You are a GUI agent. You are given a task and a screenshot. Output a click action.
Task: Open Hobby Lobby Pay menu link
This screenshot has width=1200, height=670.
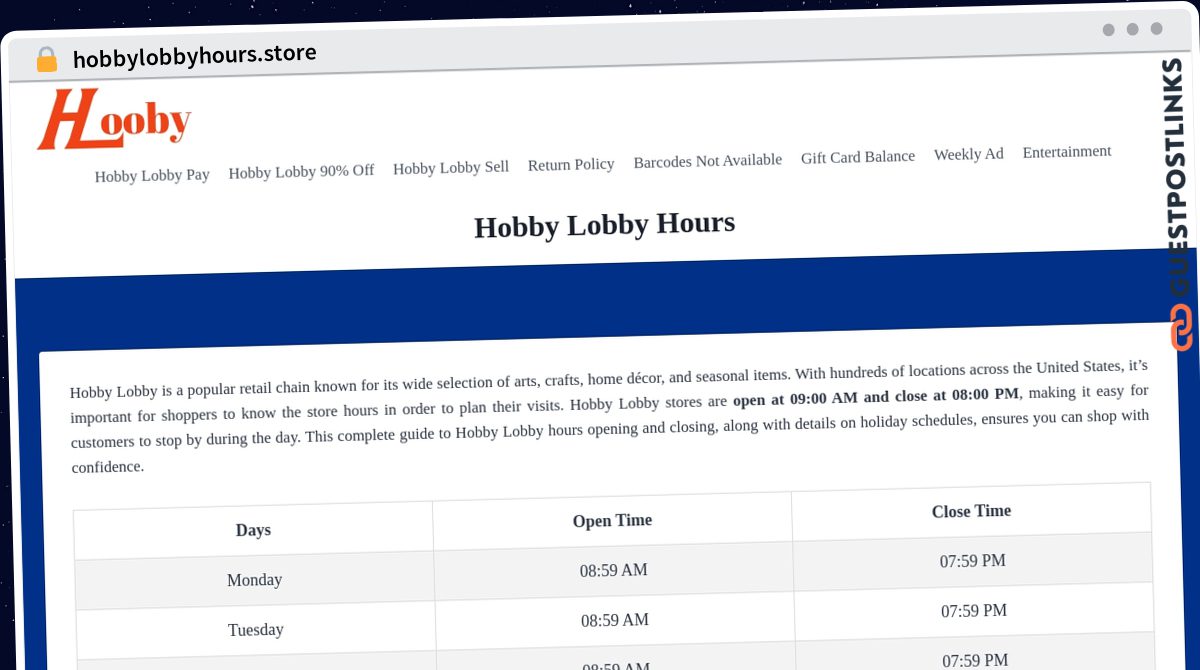pos(152,176)
